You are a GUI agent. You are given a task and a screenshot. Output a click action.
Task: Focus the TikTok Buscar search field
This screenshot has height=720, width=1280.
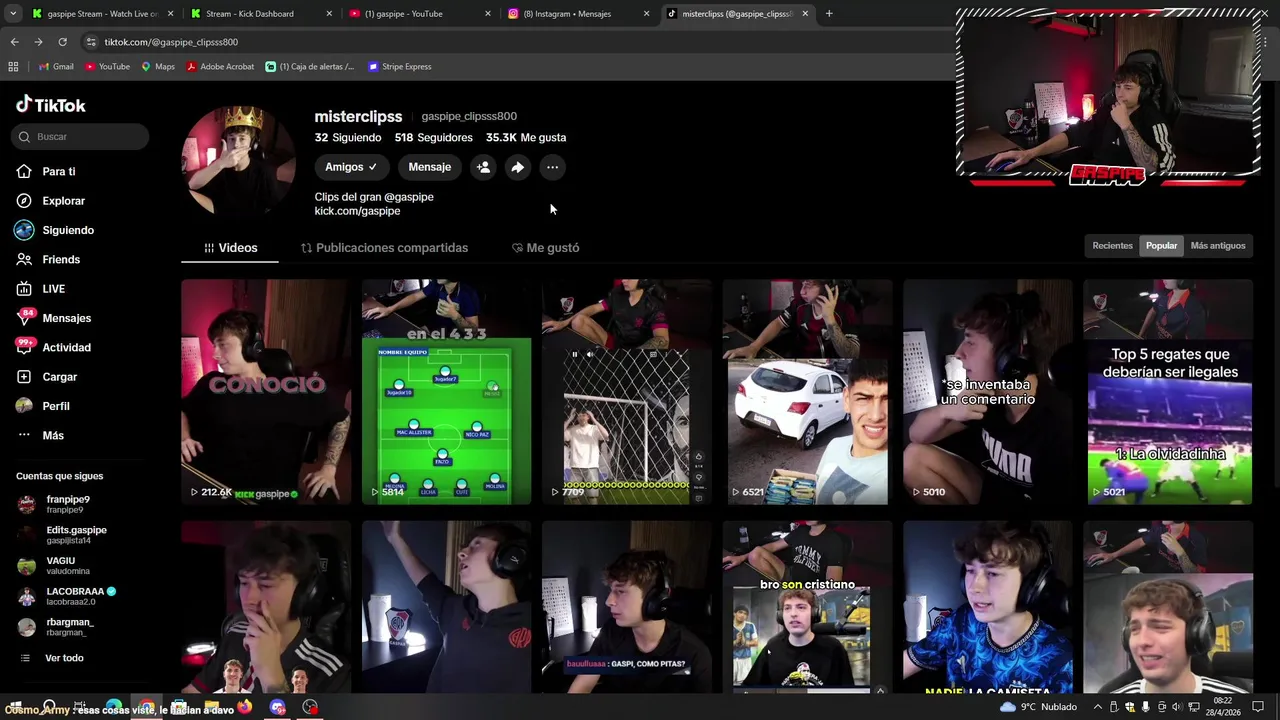(81, 137)
